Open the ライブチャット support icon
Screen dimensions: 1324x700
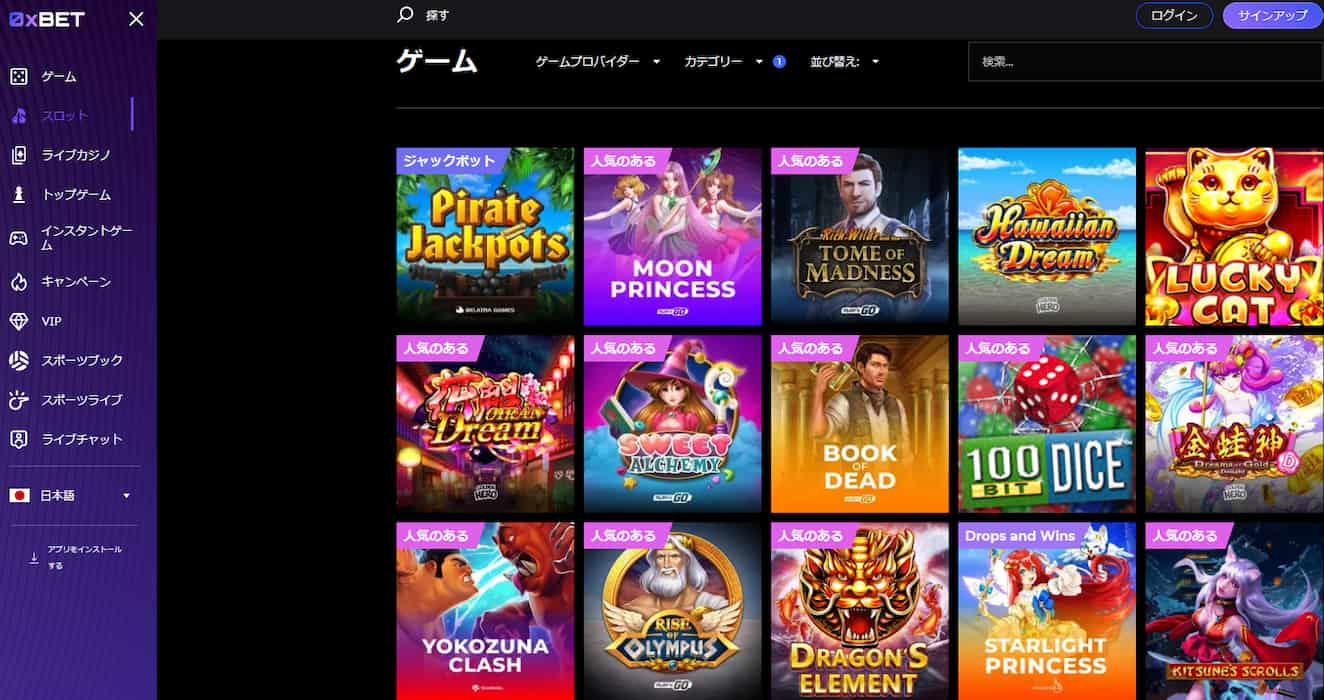point(18,439)
